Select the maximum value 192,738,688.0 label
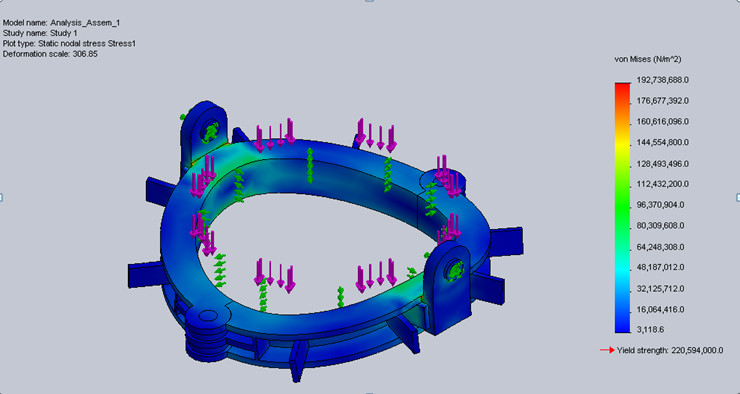Image resolution: width=740 pixels, height=394 pixels. pyautogui.click(x=663, y=80)
